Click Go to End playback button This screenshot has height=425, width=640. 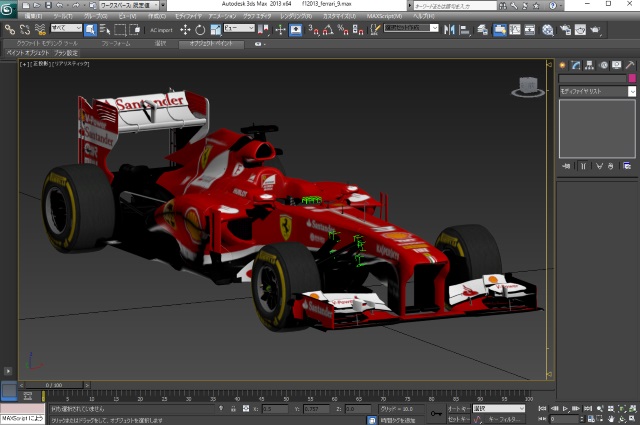click(587, 408)
